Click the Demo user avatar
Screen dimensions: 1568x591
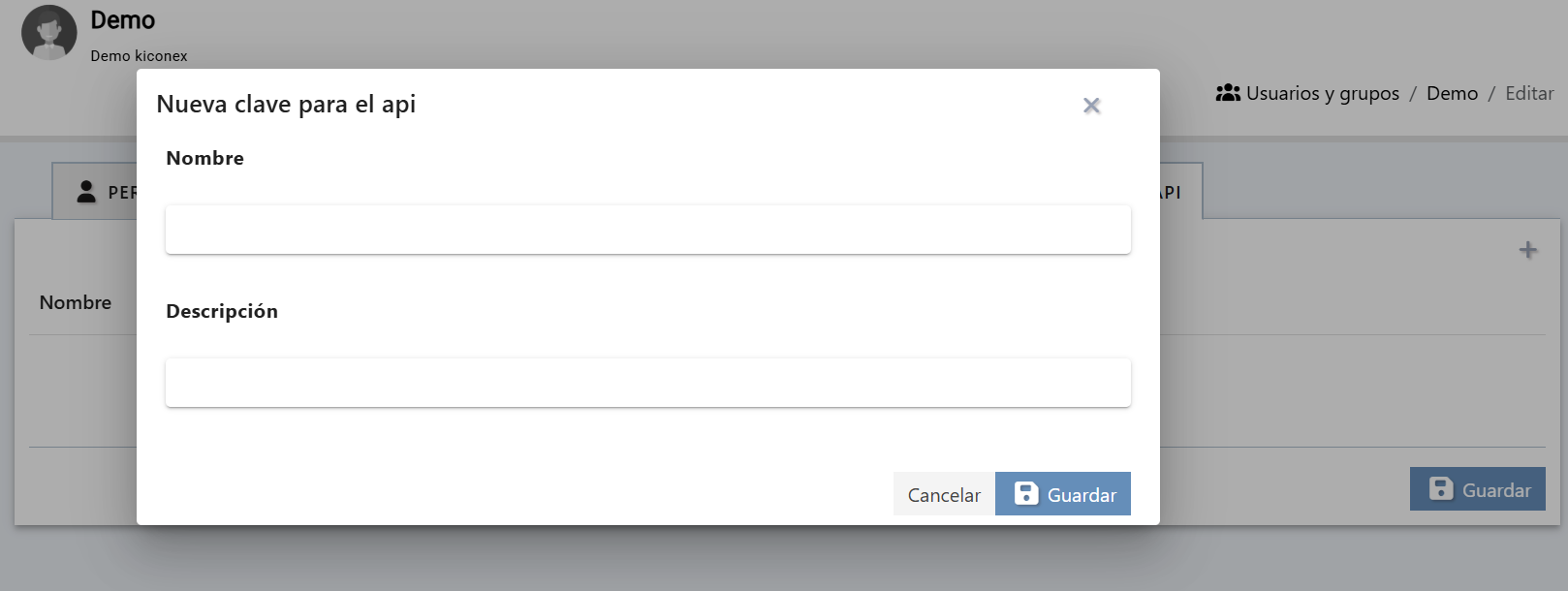point(49,33)
